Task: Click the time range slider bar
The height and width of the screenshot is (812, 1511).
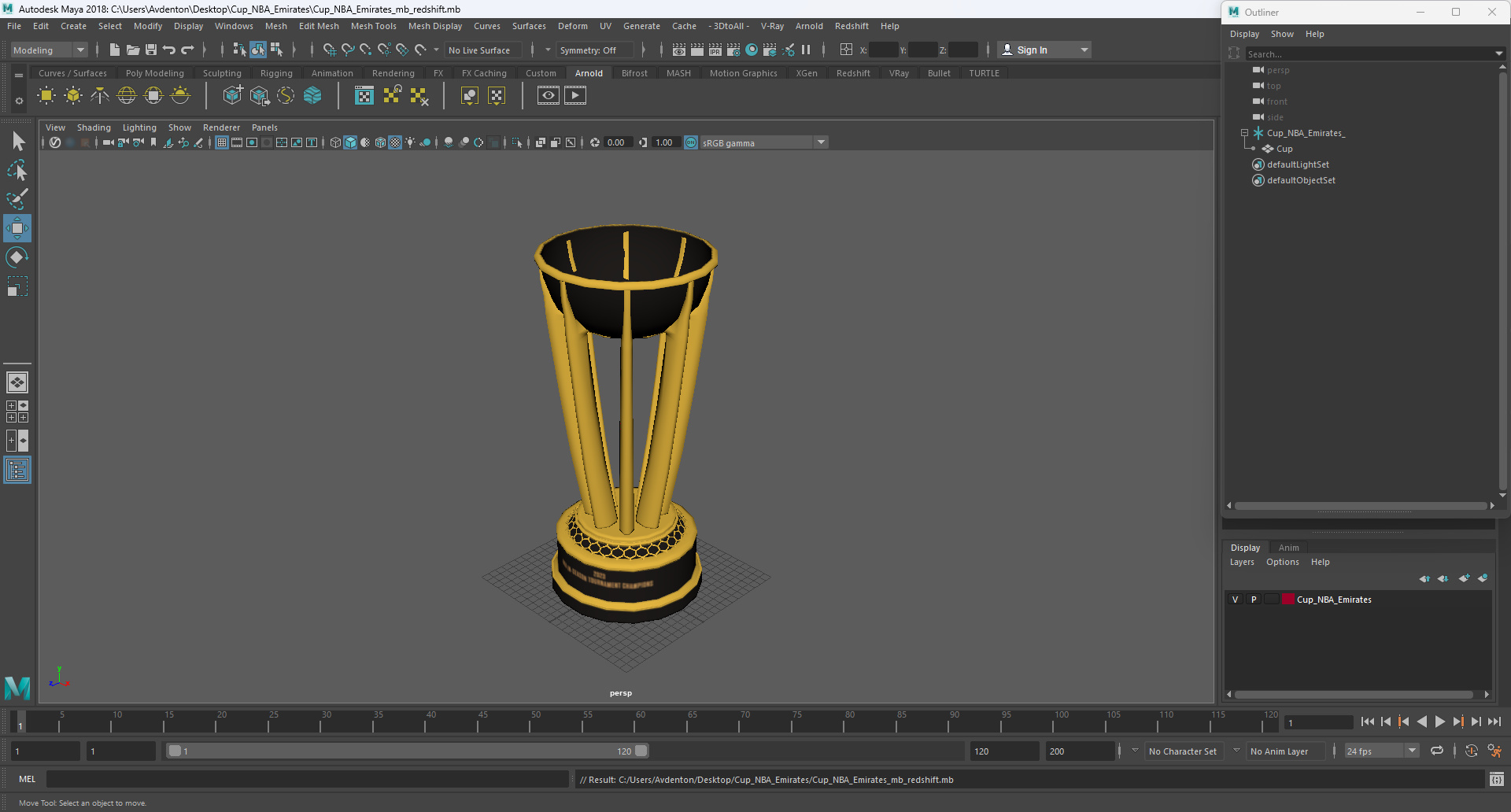Action: click(x=408, y=751)
